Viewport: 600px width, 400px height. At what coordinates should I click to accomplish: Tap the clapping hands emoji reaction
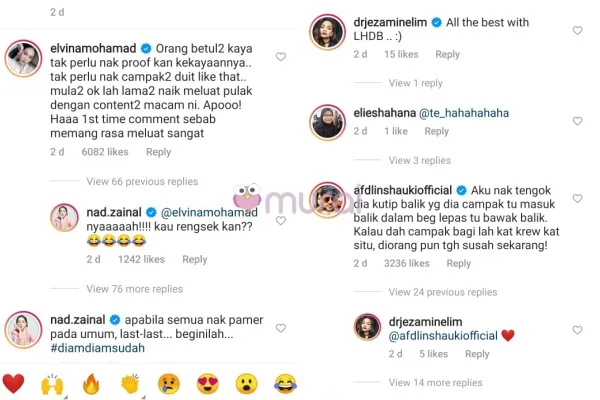(130, 384)
